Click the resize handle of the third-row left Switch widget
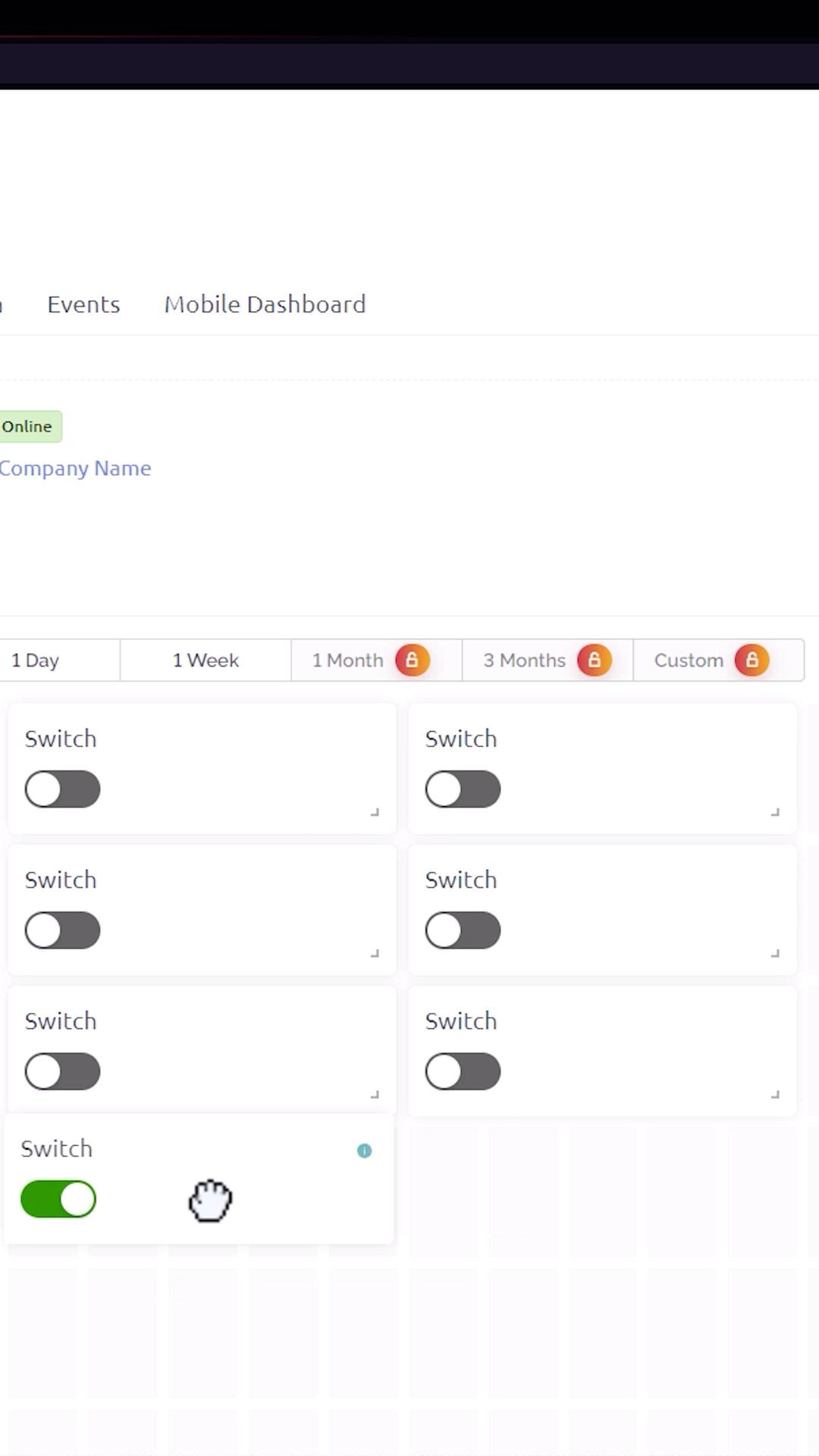819x1456 pixels. pyautogui.click(x=375, y=1094)
